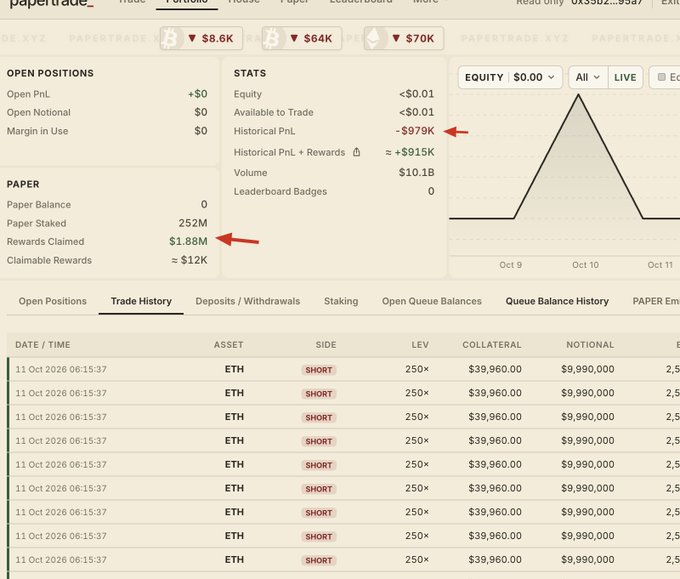Image resolution: width=680 pixels, height=579 pixels.
Task: Click the Volume value $10.1B
Action: (416, 173)
